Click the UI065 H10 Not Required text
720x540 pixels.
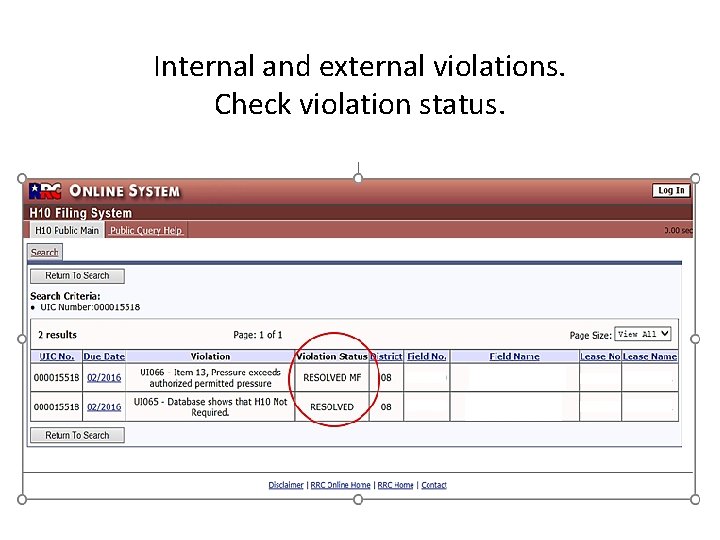click(x=210, y=407)
